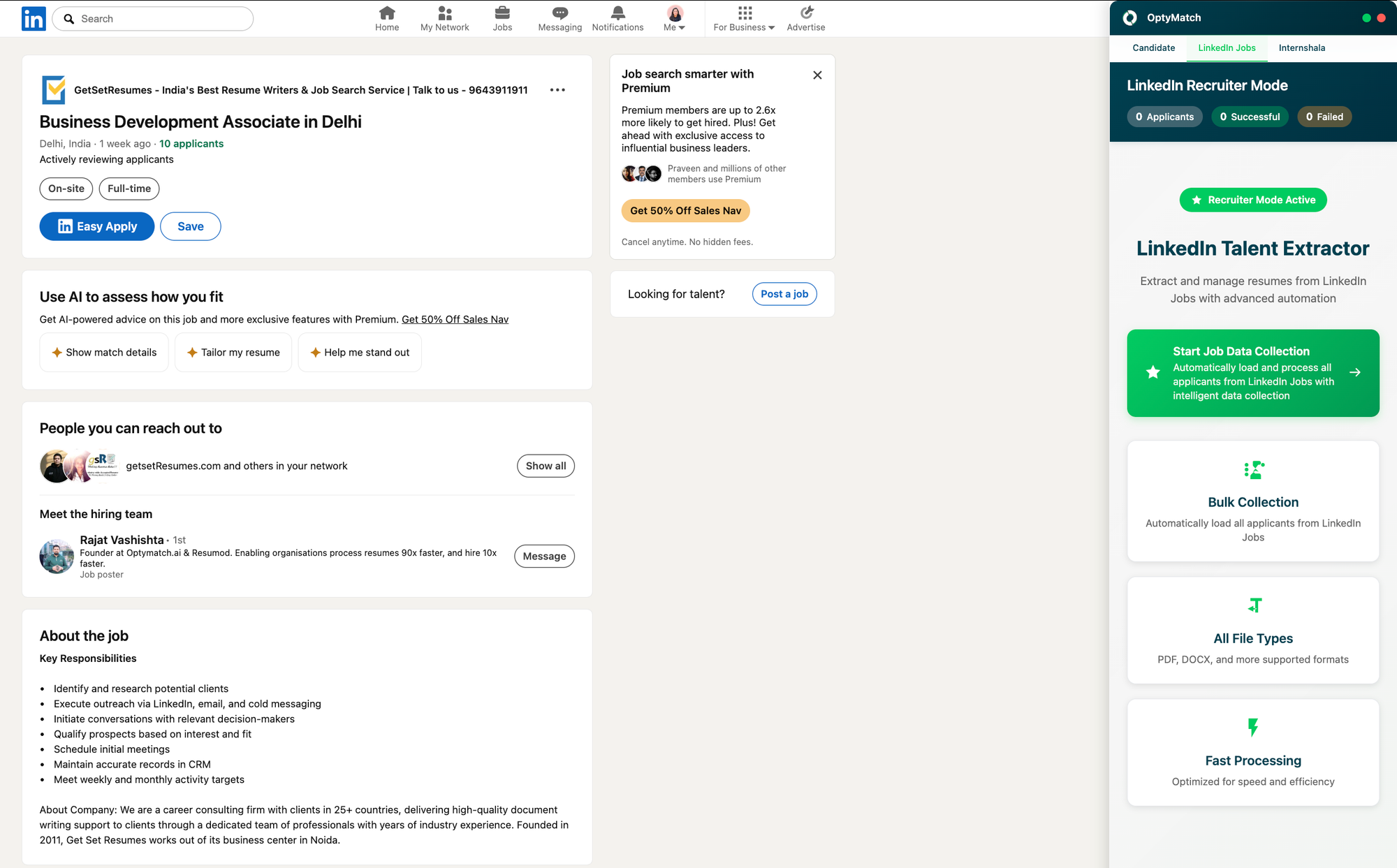This screenshot has height=868, width=1397.
Task: Open the Home feed icon
Action: click(387, 13)
